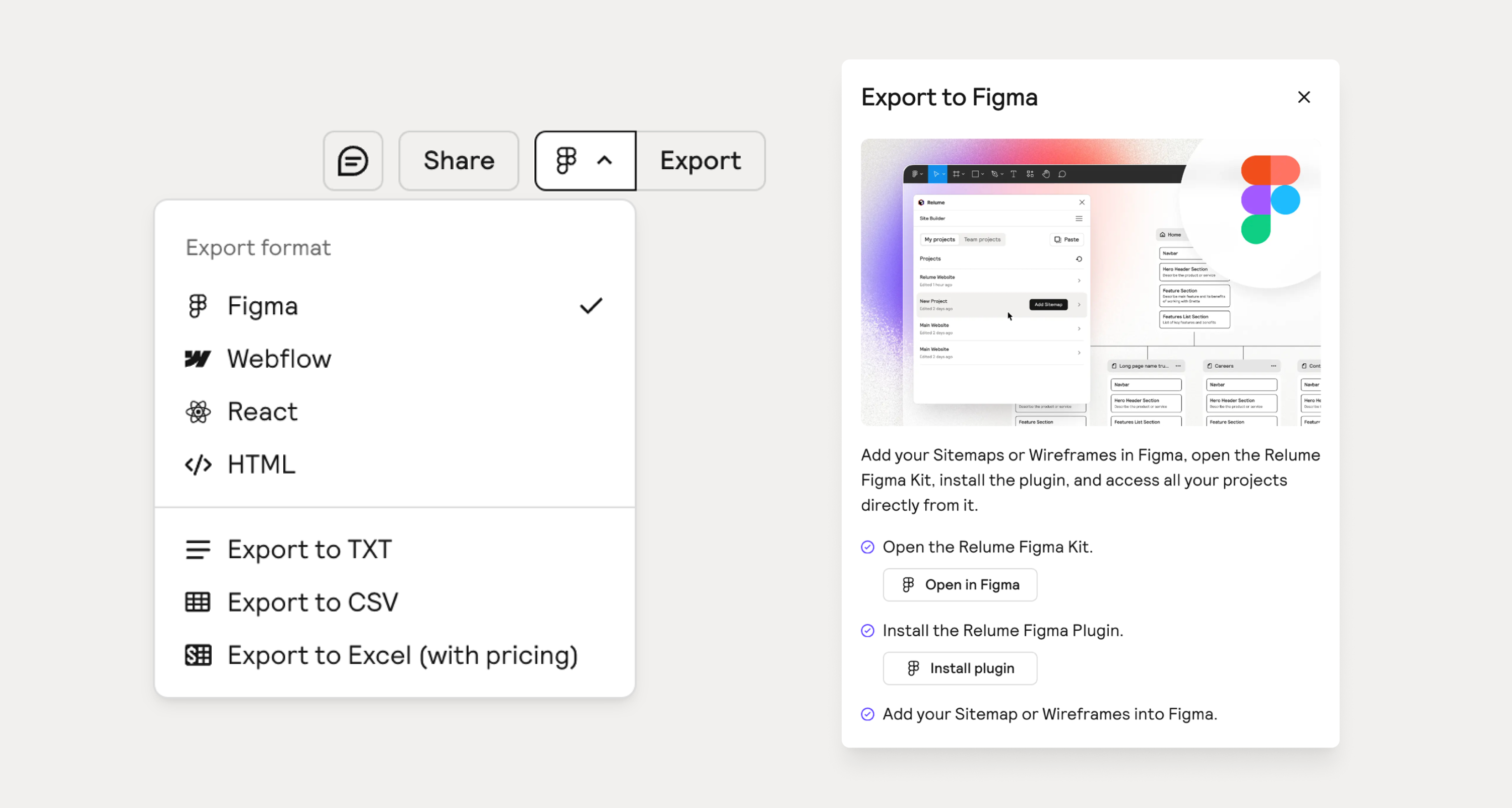Click check circle beside Install the Relume Figma Plugin

coord(867,631)
